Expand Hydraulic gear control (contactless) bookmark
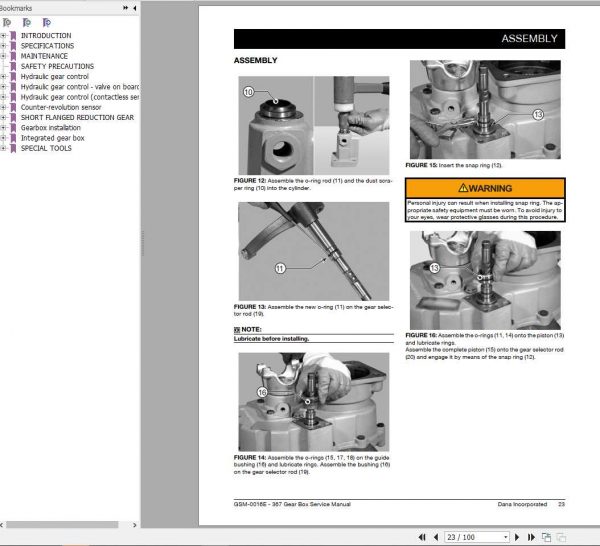The image size is (600, 546). pyautogui.click(x=3, y=97)
